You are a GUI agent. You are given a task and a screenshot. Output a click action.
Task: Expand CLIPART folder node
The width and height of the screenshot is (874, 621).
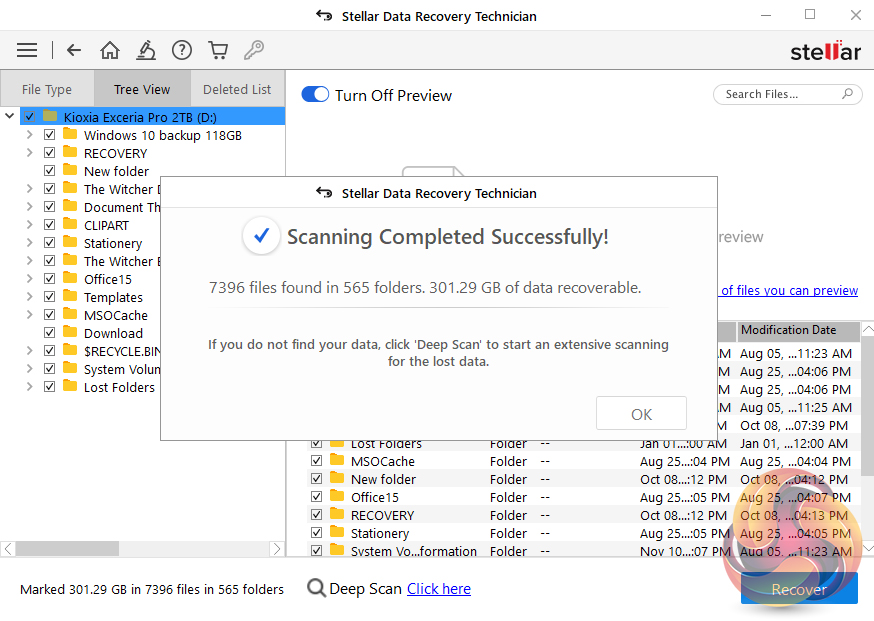click(30, 225)
